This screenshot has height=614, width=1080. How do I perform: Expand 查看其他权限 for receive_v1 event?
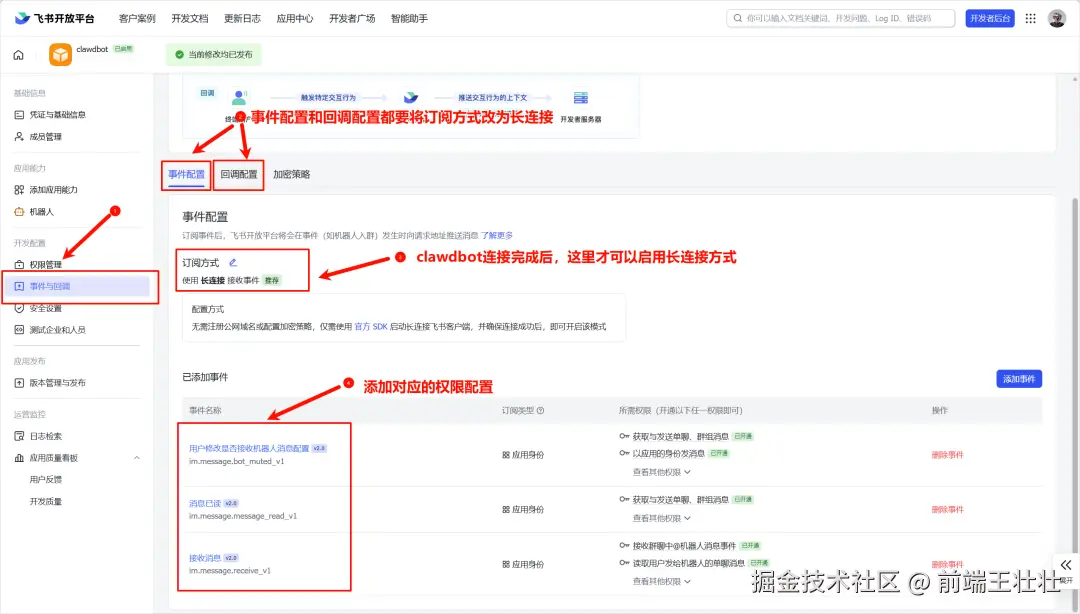[x=661, y=582]
